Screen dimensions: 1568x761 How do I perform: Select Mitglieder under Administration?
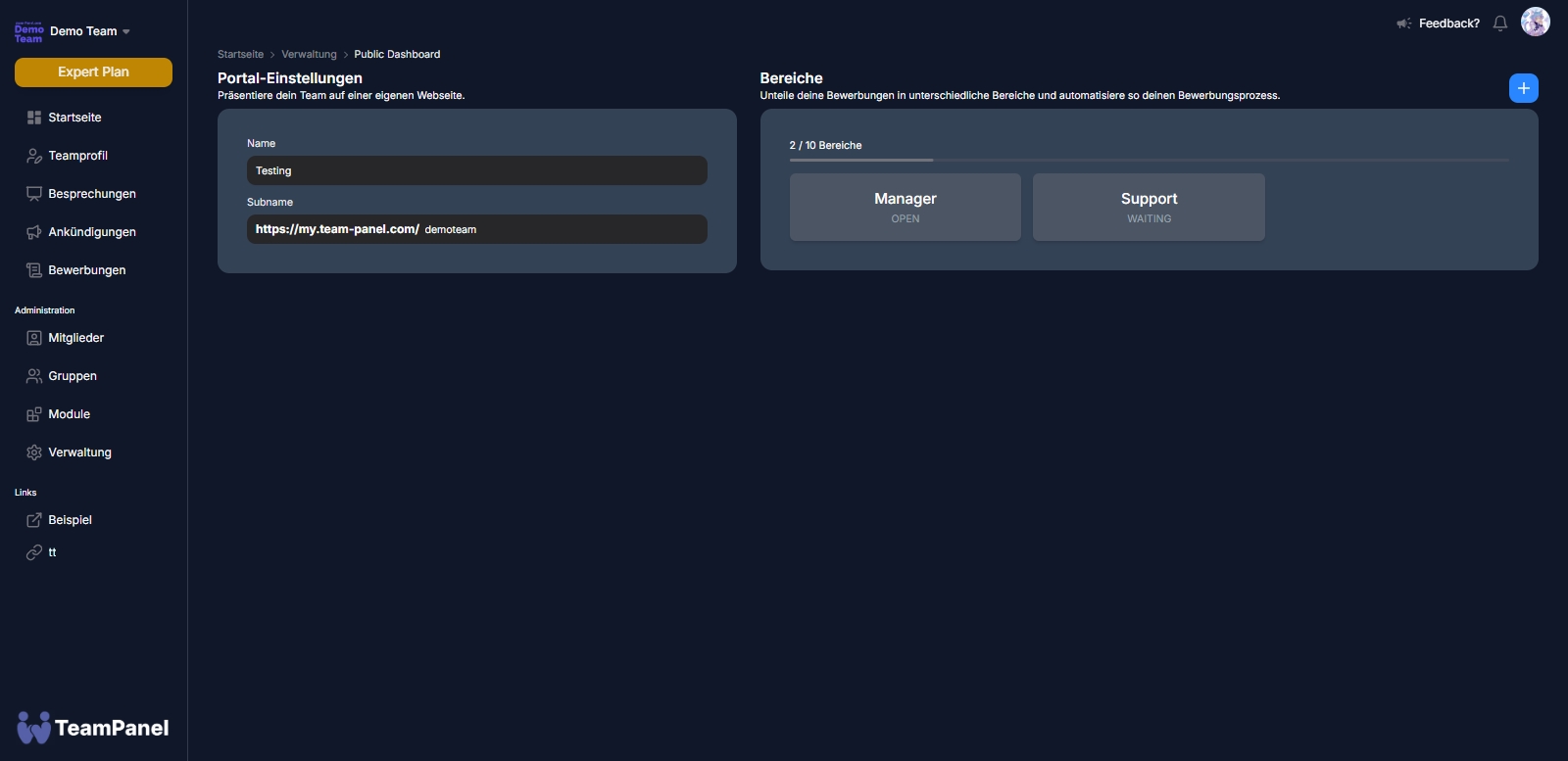tap(75, 338)
